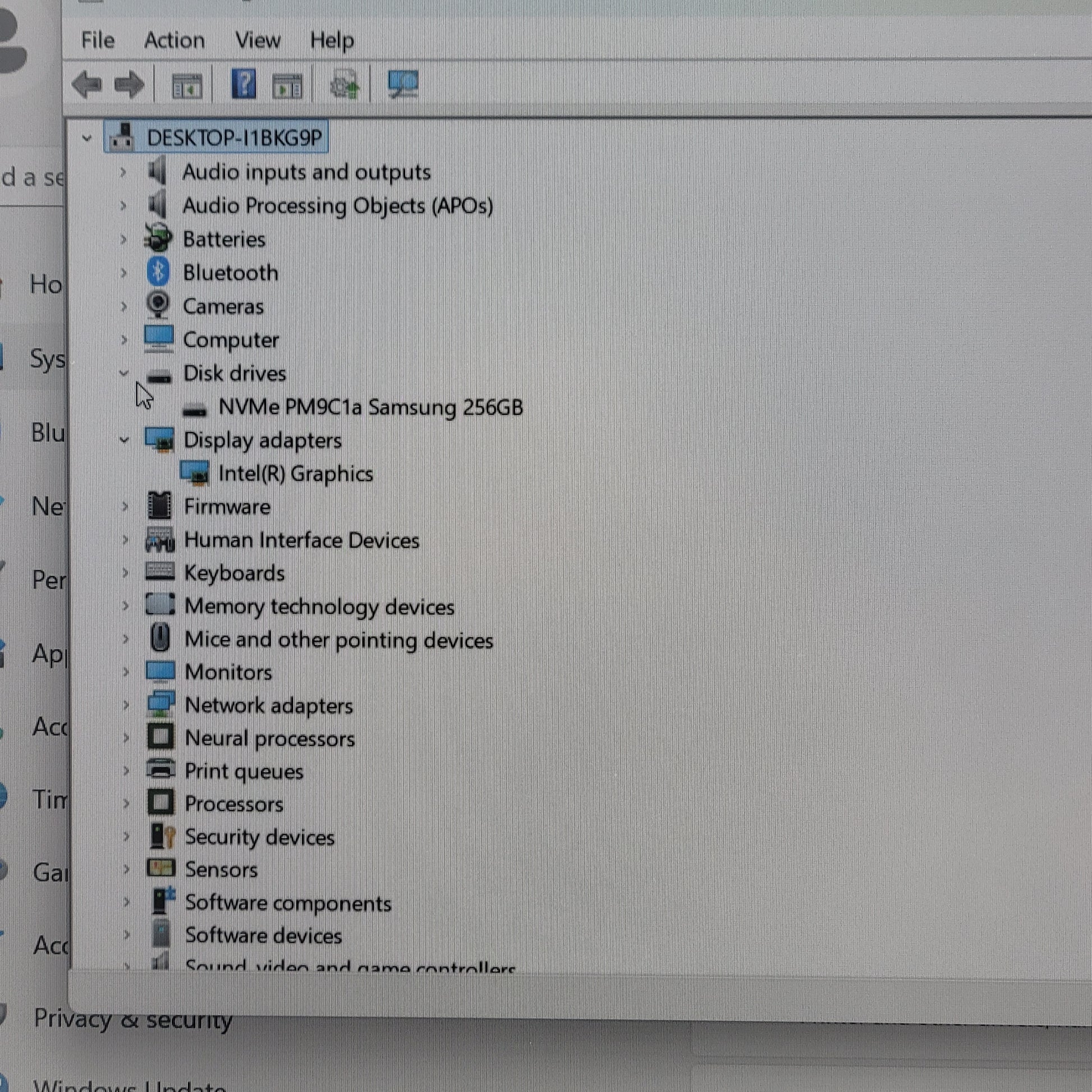Open the File menu

(98, 41)
